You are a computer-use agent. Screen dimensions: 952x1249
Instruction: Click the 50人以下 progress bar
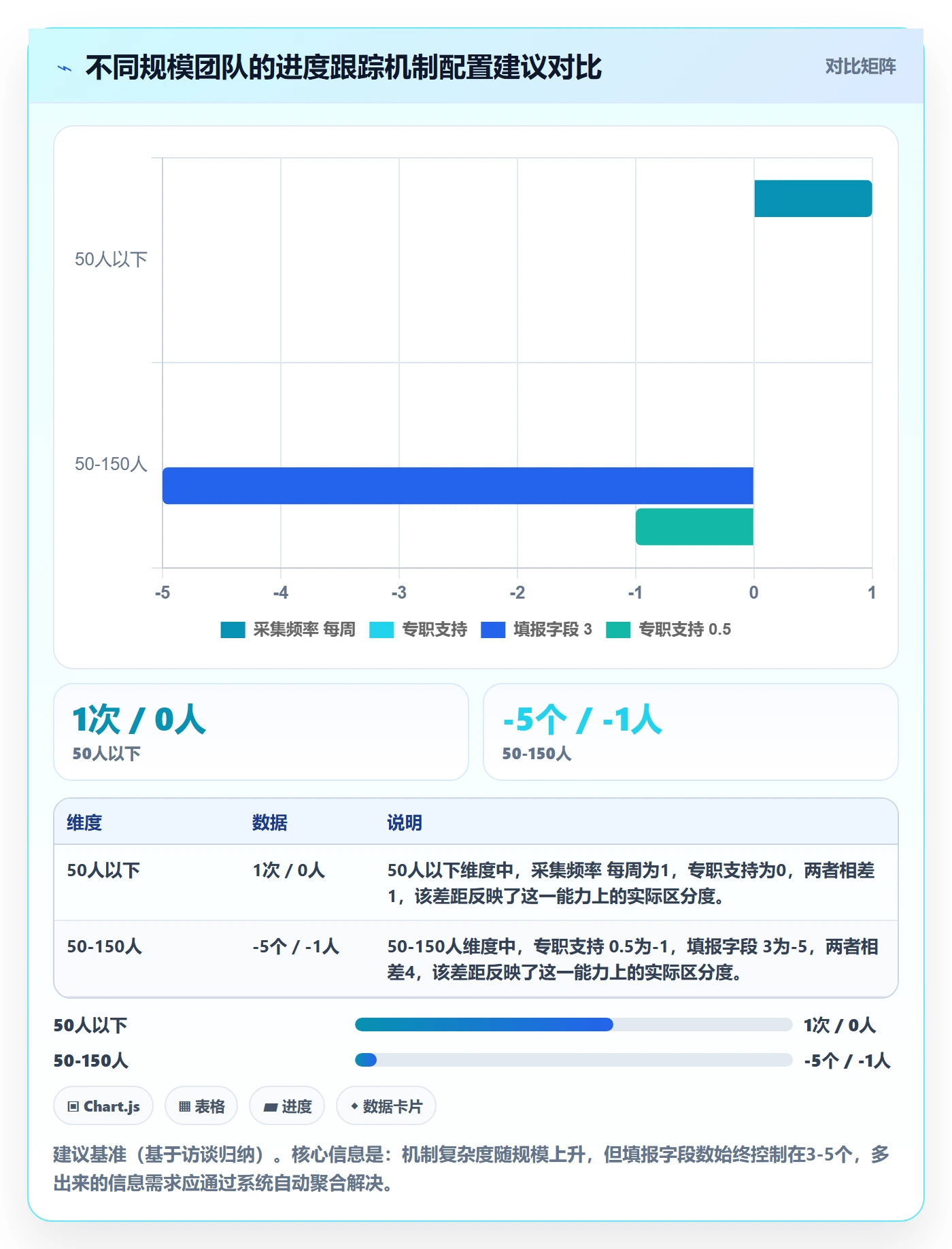573,1025
